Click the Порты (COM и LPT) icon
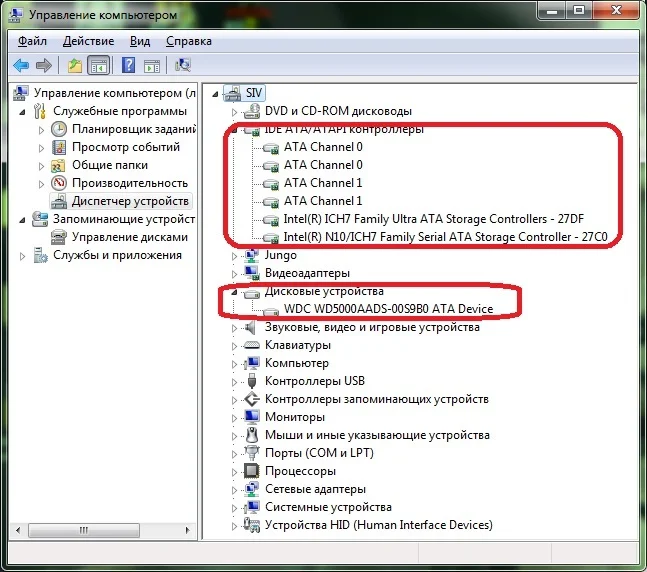Viewport: 647px width, 572px height. [x=252, y=453]
